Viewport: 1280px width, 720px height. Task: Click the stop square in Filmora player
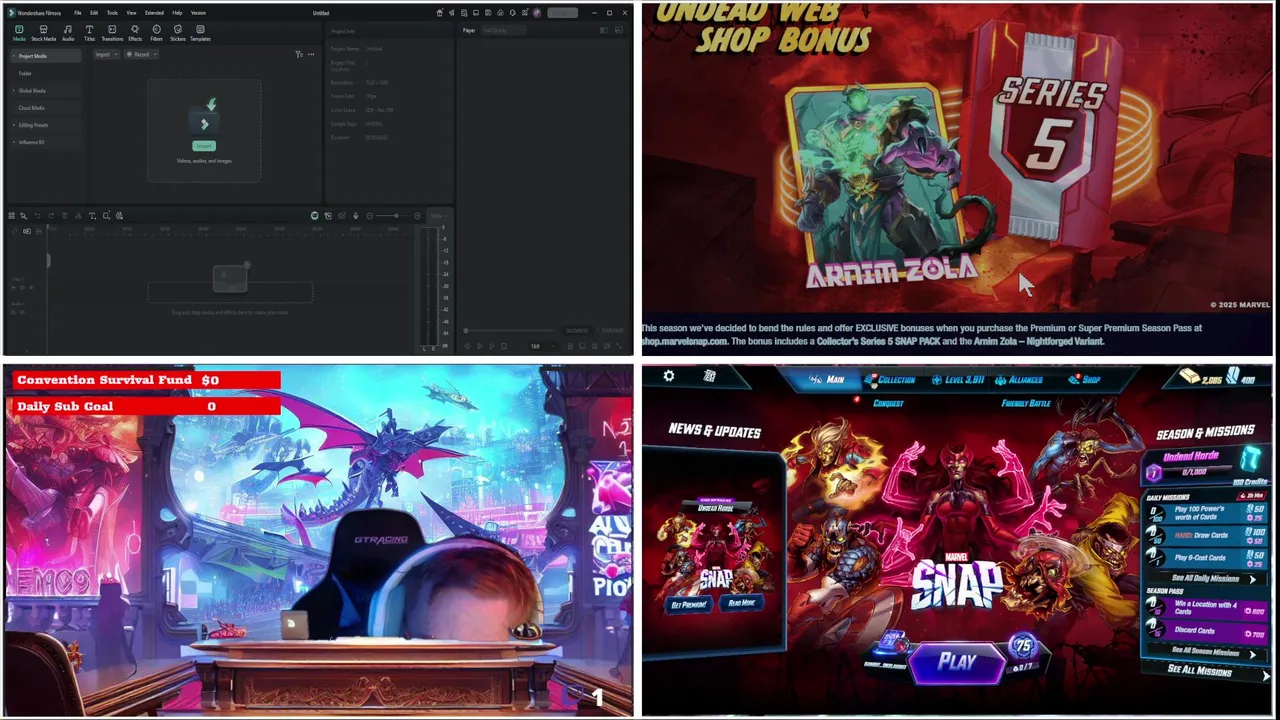[503, 346]
